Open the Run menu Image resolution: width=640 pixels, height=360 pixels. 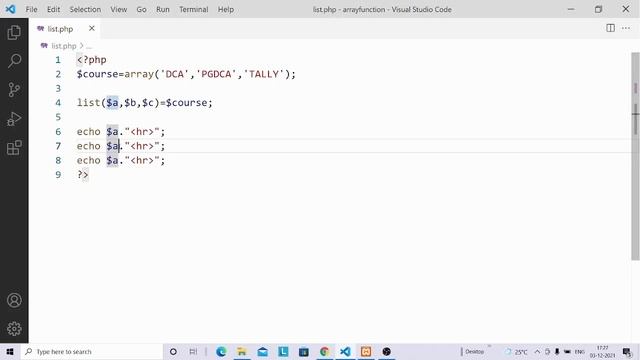pyautogui.click(x=162, y=9)
